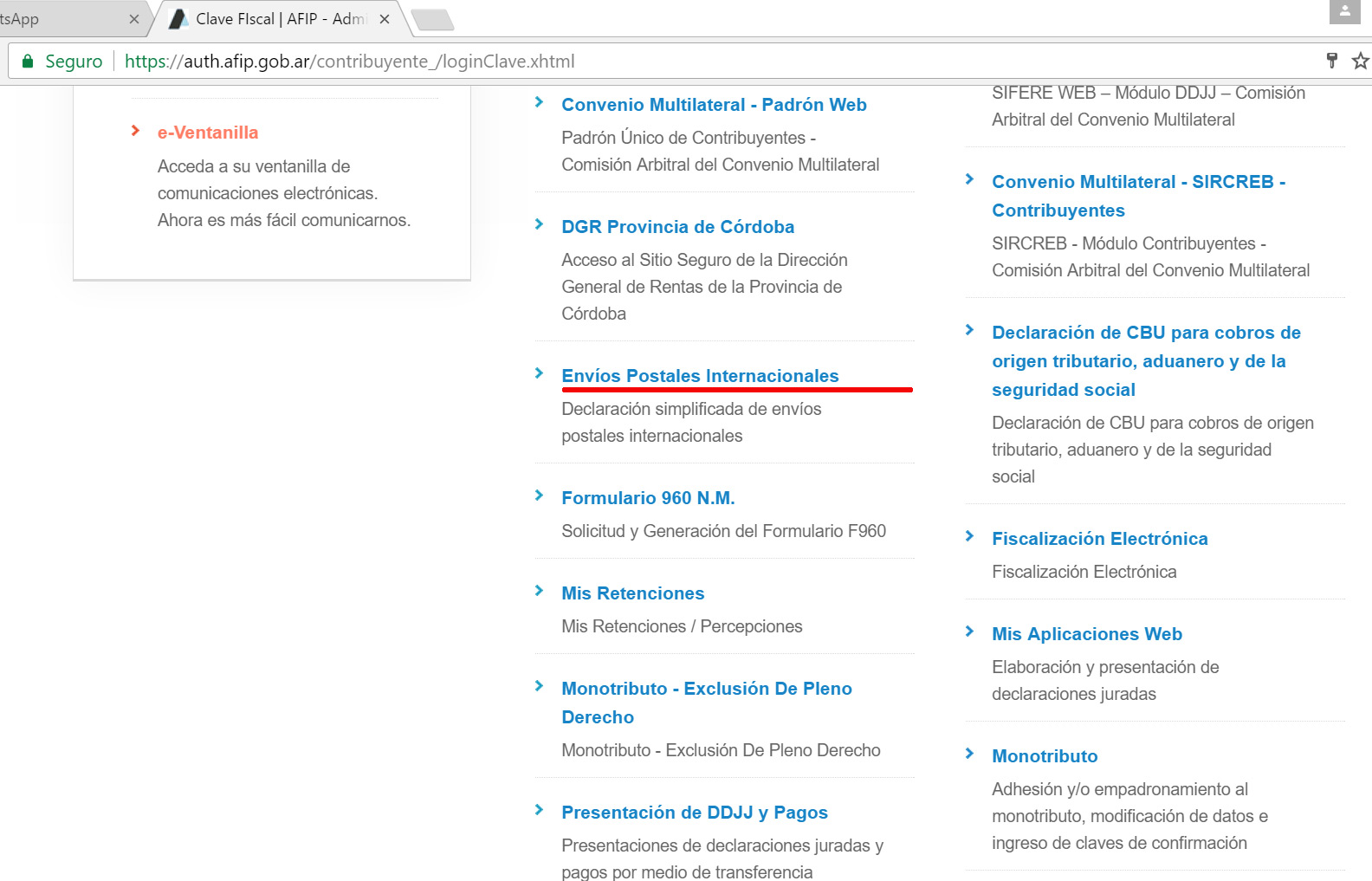The height and width of the screenshot is (881, 1372).
Task: Open Convenio Multilateral - Padrón Web link
Action: (714, 105)
